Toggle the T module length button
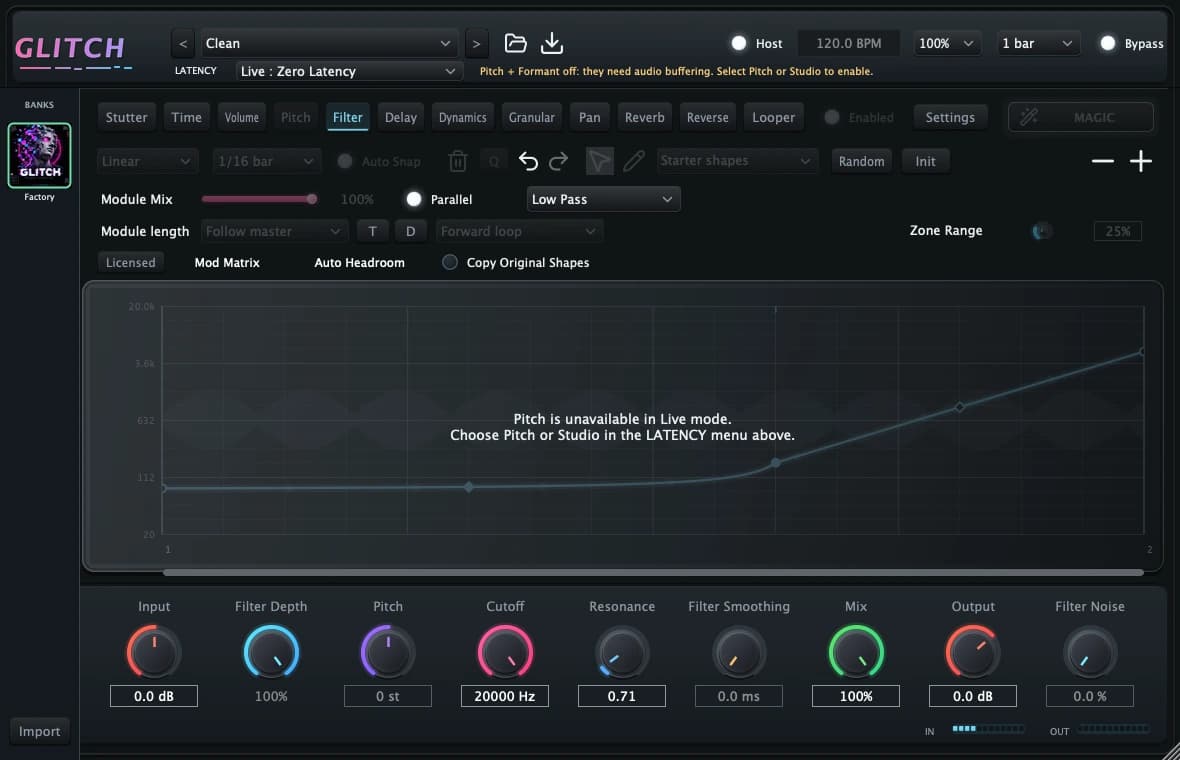 373,231
